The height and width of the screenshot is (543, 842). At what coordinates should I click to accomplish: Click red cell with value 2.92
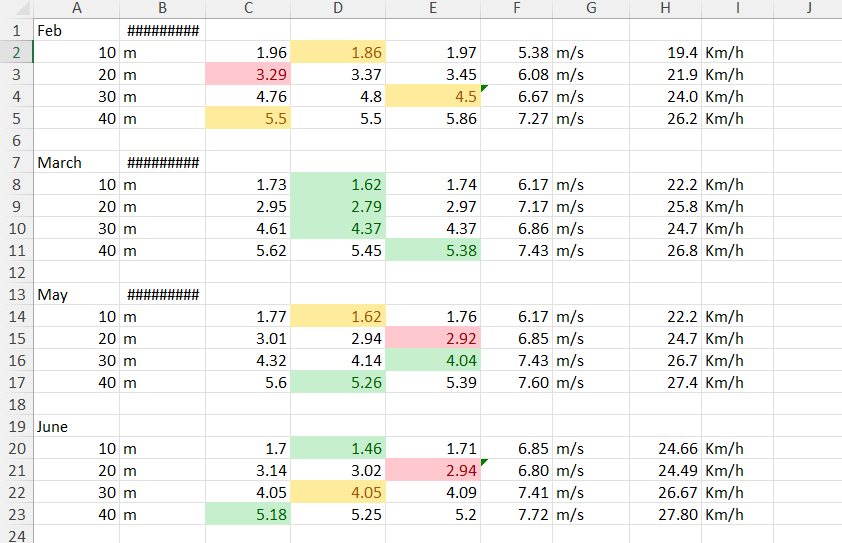(433, 338)
